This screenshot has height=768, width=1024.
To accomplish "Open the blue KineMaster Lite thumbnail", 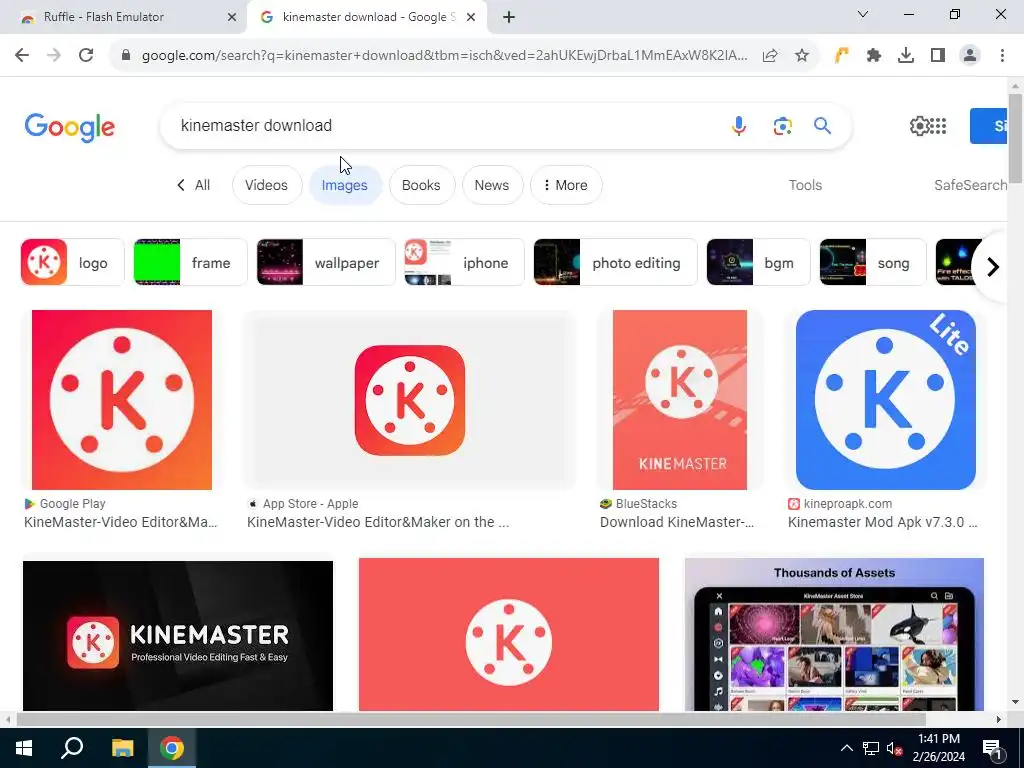I will pyautogui.click(x=886, y=400).
